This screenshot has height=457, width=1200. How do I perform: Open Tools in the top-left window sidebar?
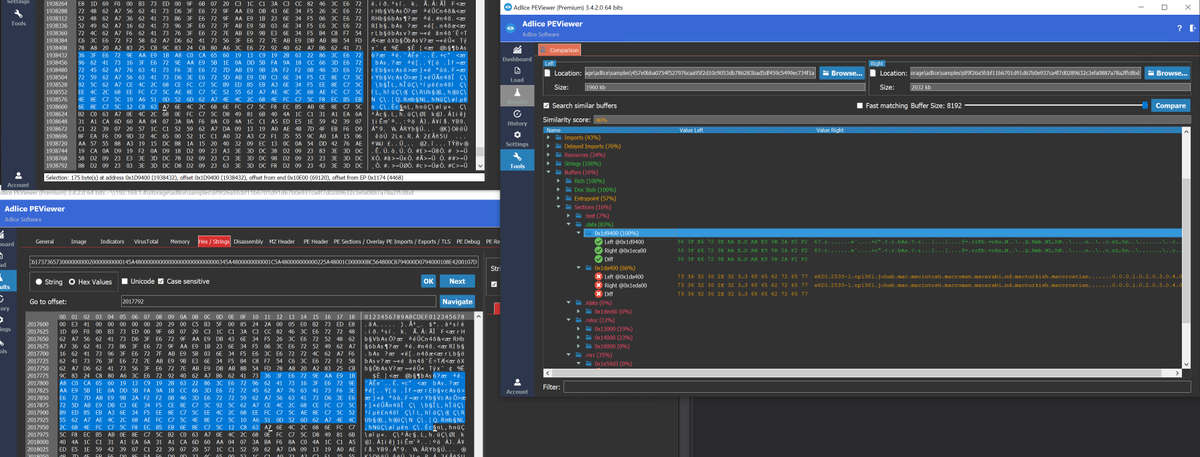click(x=18, y=19)
